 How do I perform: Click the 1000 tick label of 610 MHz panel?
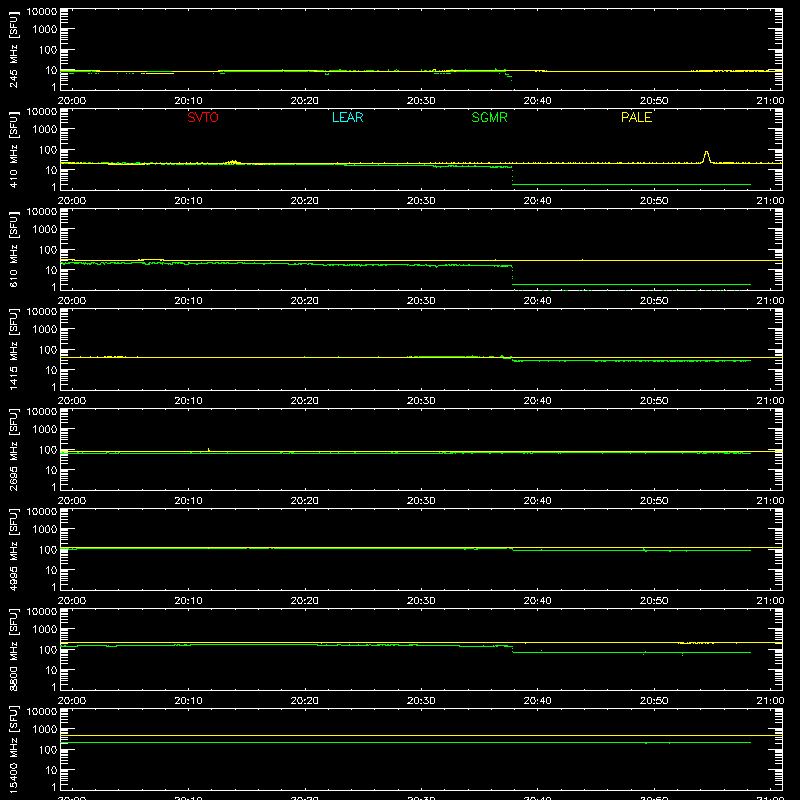tap(45, 230)
